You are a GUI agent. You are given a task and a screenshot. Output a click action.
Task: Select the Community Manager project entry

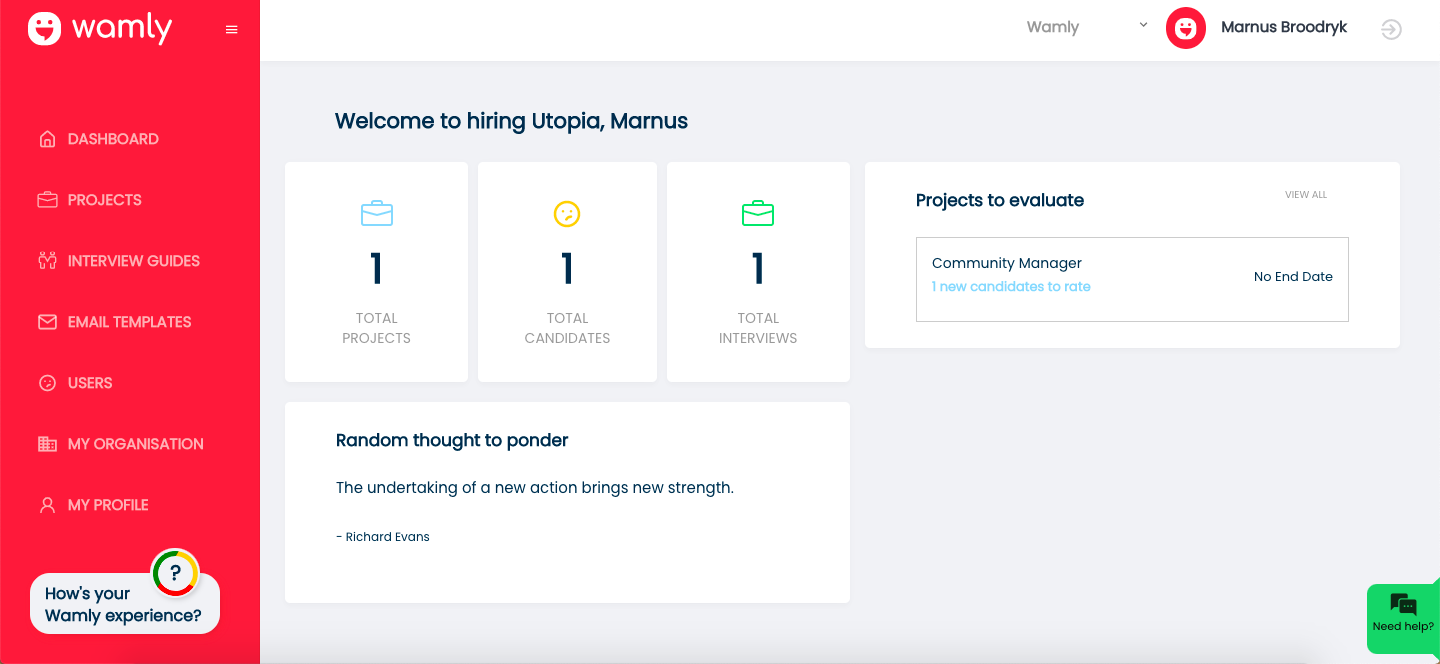(x=1006, y=262)
